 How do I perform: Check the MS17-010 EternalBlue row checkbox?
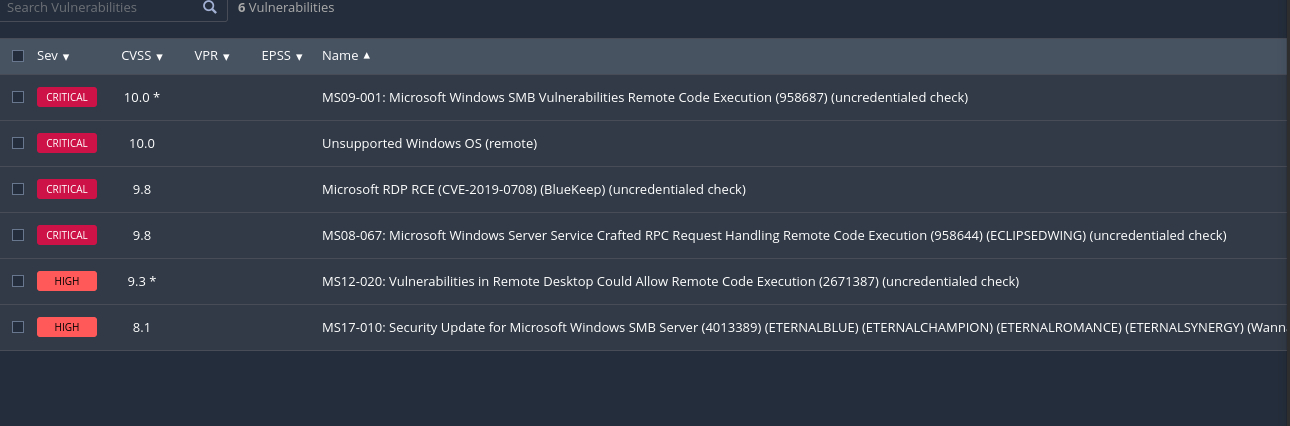coord(18,327)
